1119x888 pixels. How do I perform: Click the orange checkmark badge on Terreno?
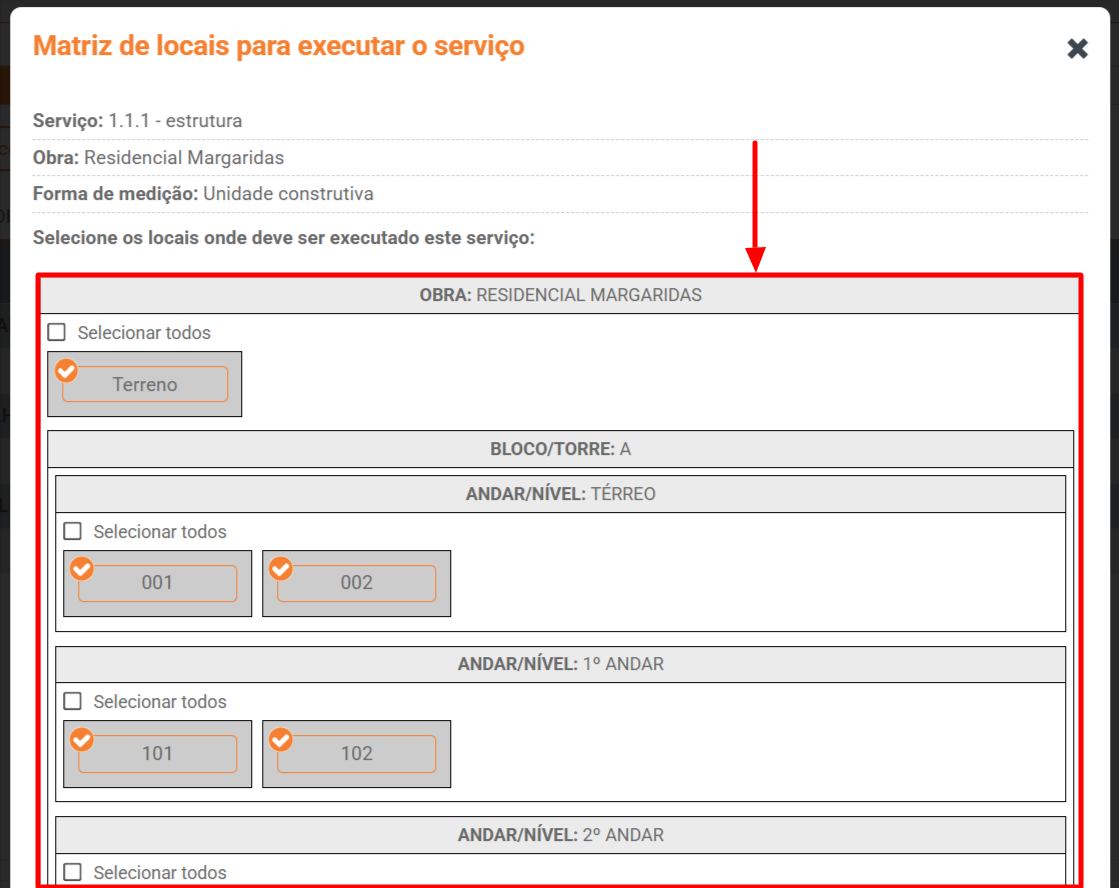pos(66,370)
